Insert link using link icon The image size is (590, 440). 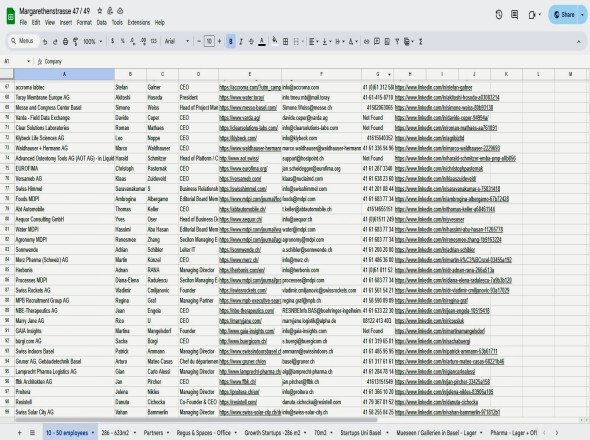(366, 41)
